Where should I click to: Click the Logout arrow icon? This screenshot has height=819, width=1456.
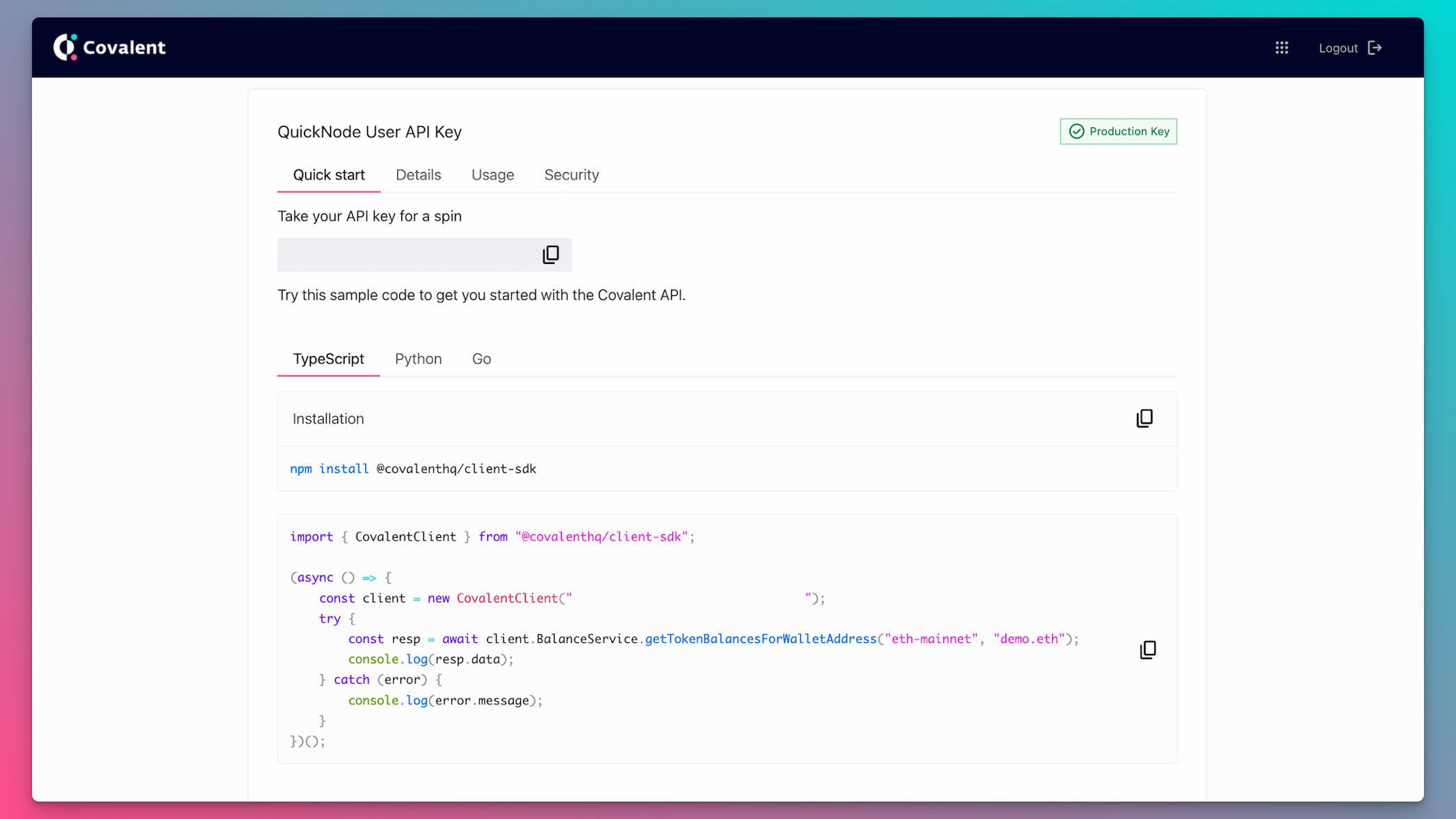click(1374, 48)
